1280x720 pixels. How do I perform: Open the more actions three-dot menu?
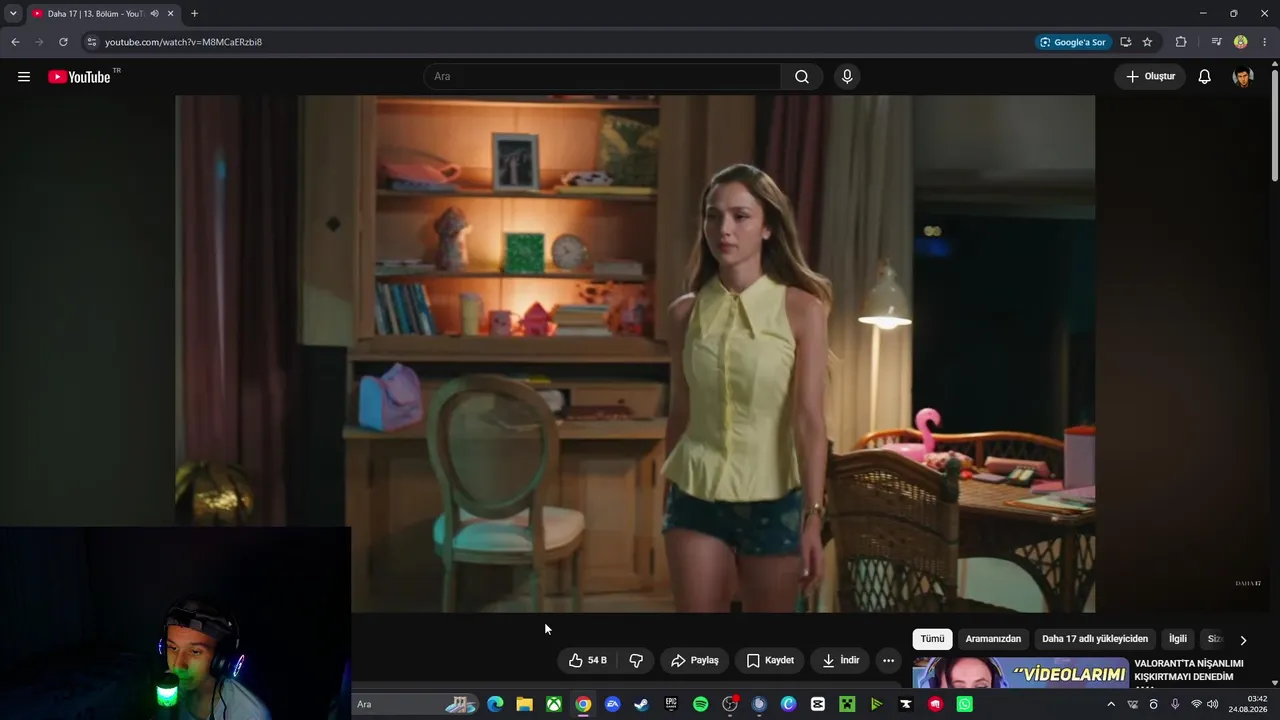[x=888, y=660]
